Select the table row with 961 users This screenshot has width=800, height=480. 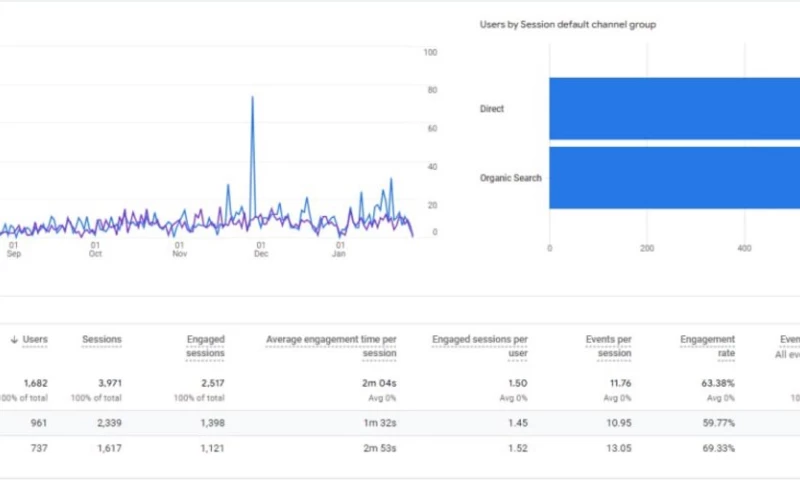(400, 423)
